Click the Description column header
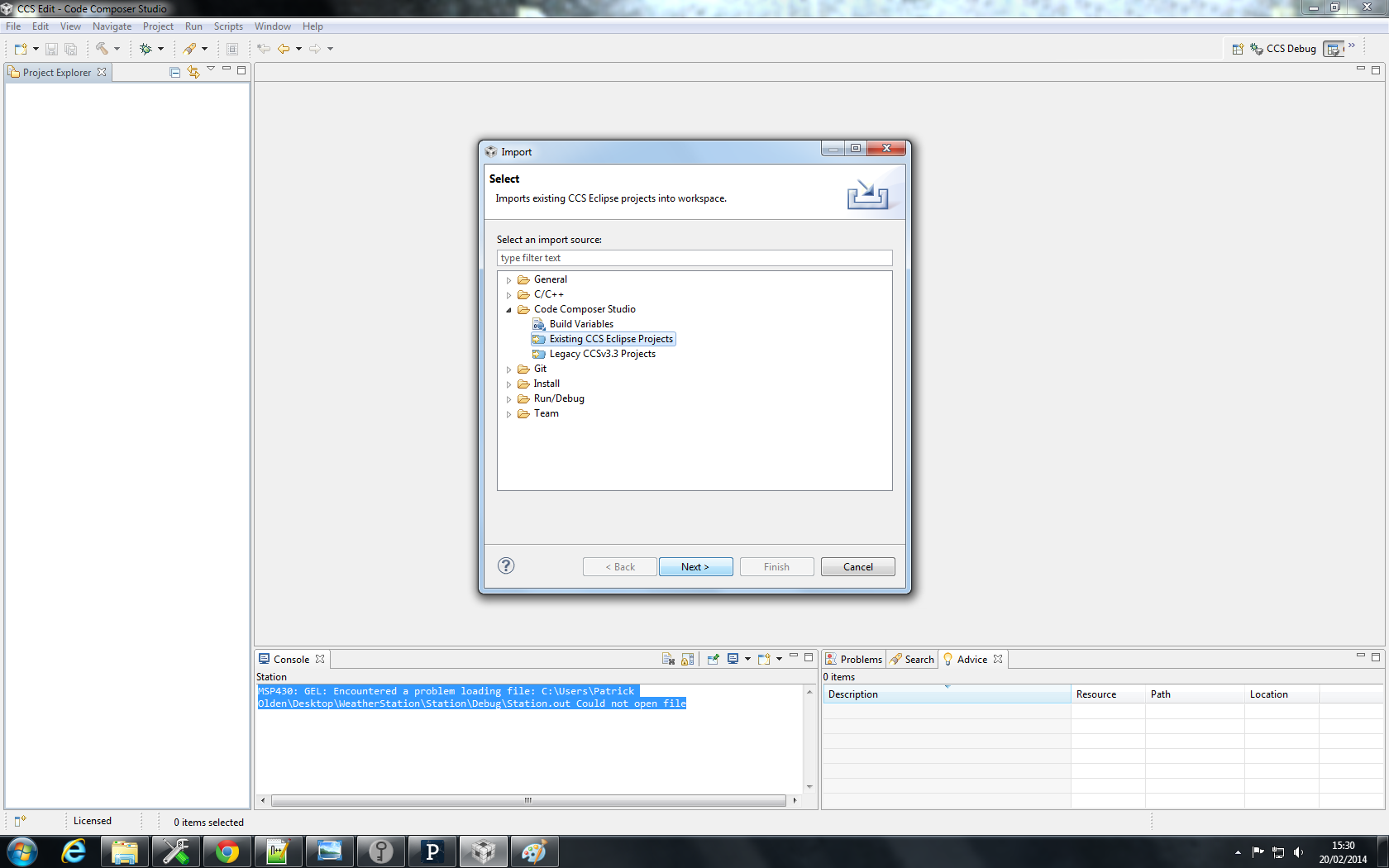 [946, 694]
